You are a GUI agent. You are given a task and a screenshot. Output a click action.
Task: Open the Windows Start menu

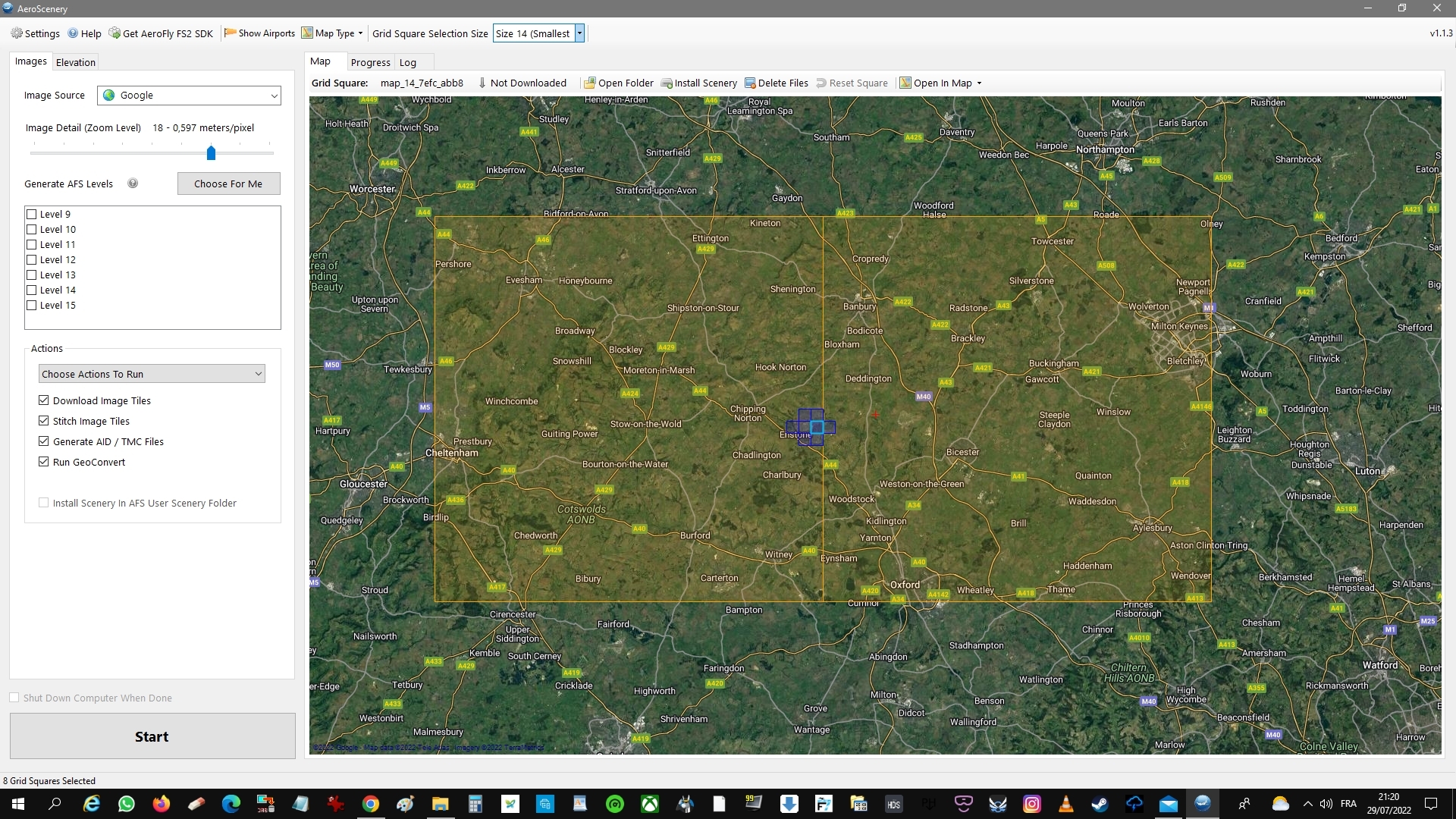point(17,804)
